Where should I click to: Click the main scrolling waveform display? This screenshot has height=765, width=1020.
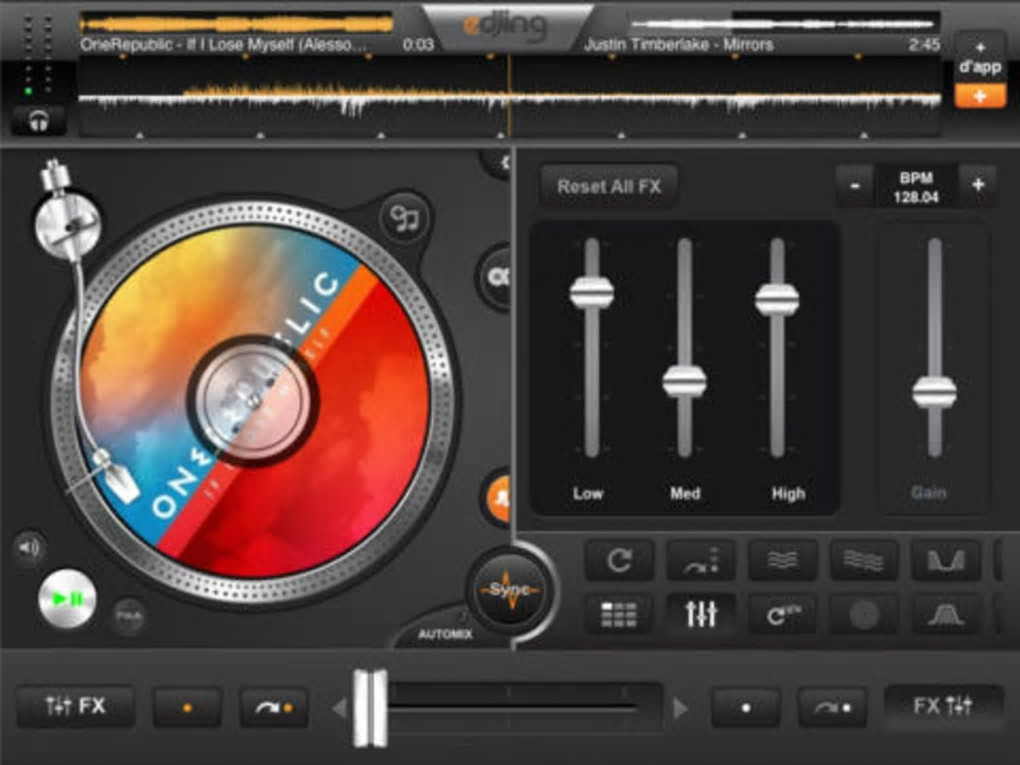[510, 98]
